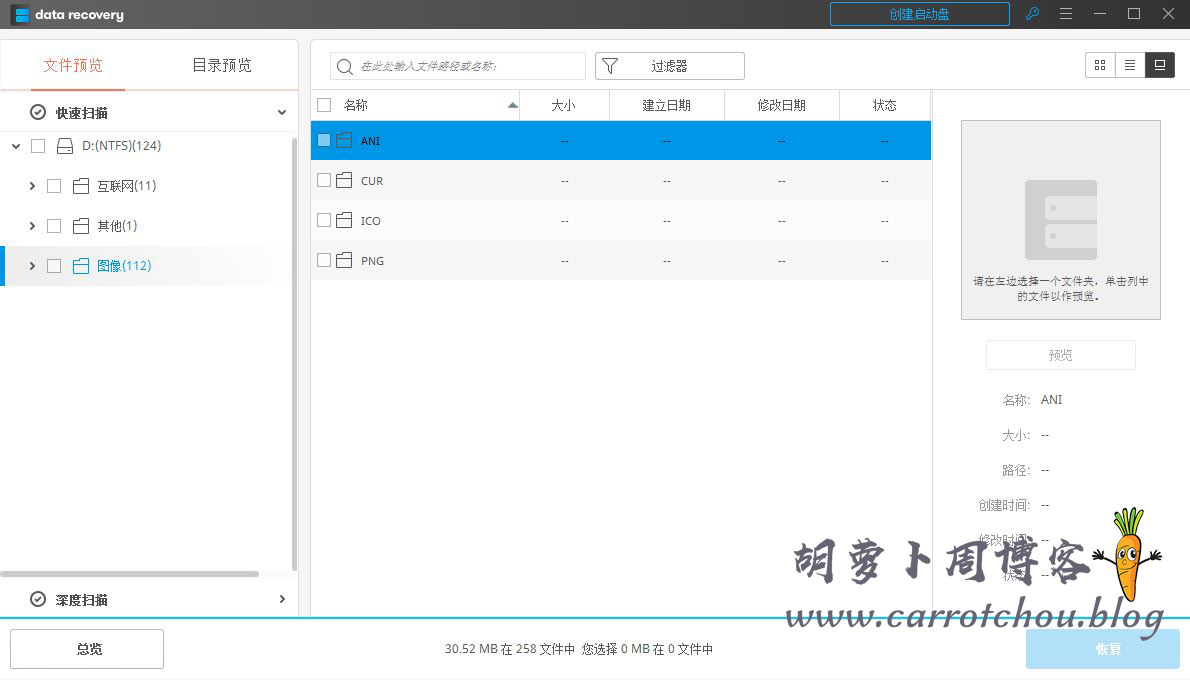The image size is (1190, 680).
Task: Check the 互联网(11) checkbox
Action: click(x=54, y=186)
